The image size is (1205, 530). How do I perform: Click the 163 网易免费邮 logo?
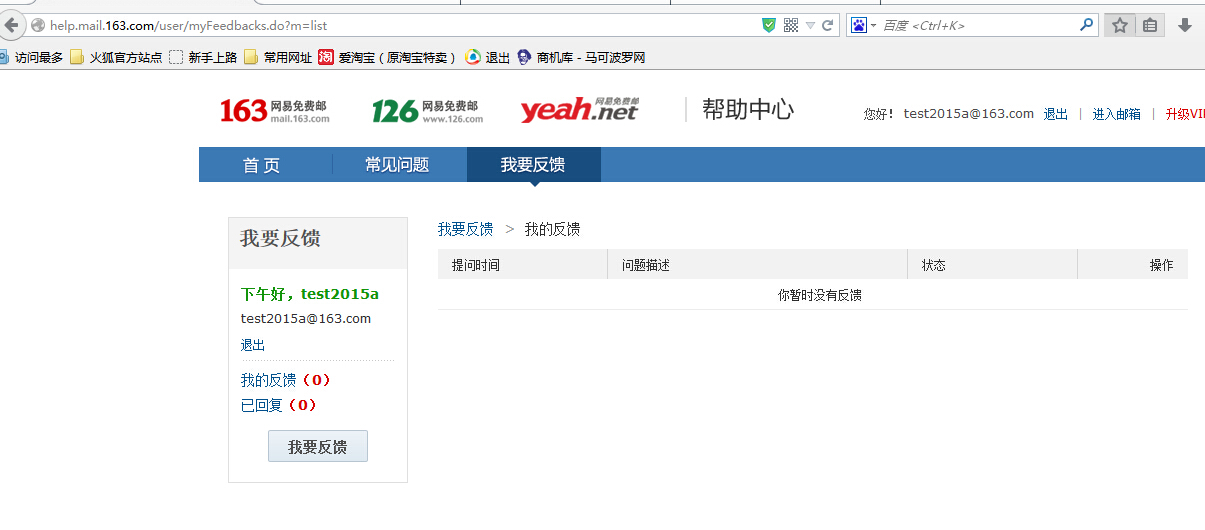coord(275,111)
